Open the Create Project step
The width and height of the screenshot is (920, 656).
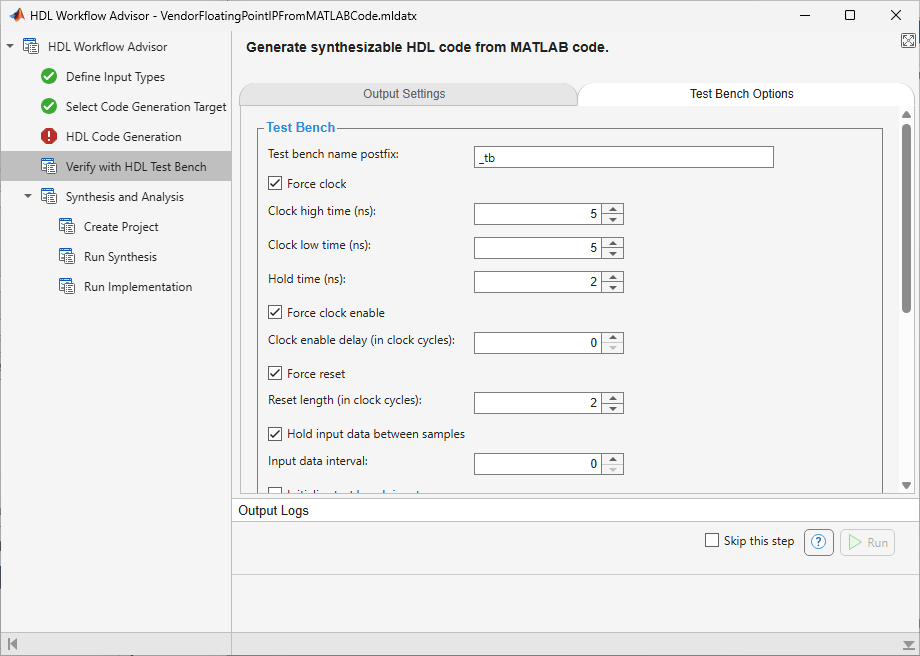coord(121,226)
